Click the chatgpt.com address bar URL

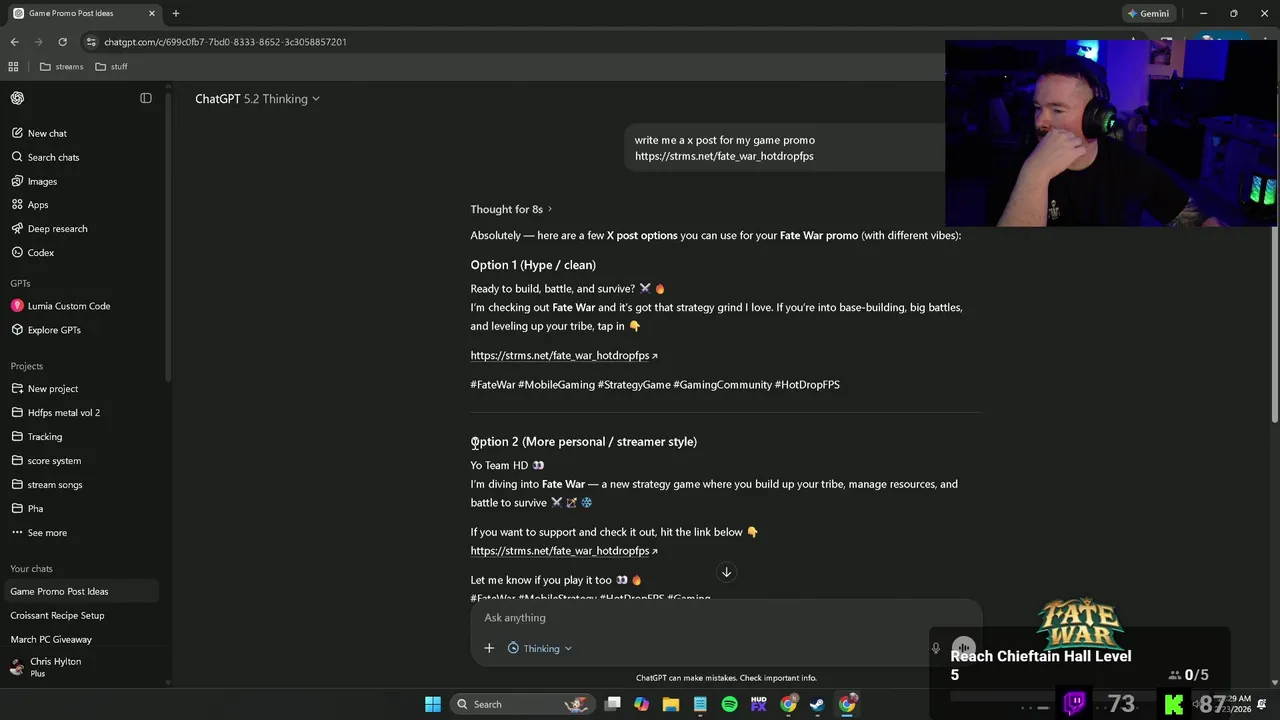point(225,42)
